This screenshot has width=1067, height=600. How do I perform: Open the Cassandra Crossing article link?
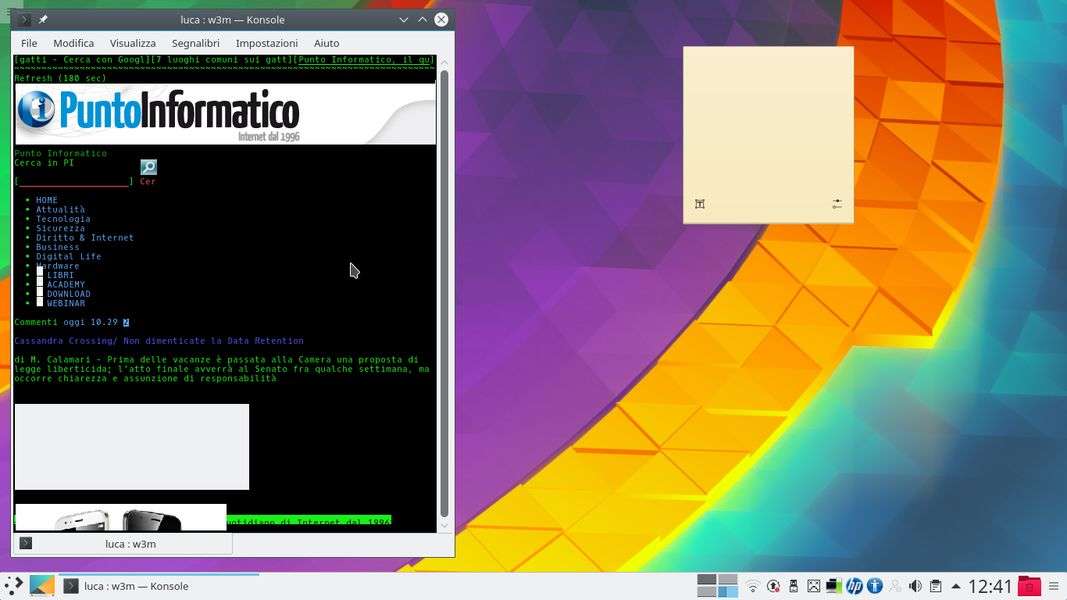coord(159,341)
